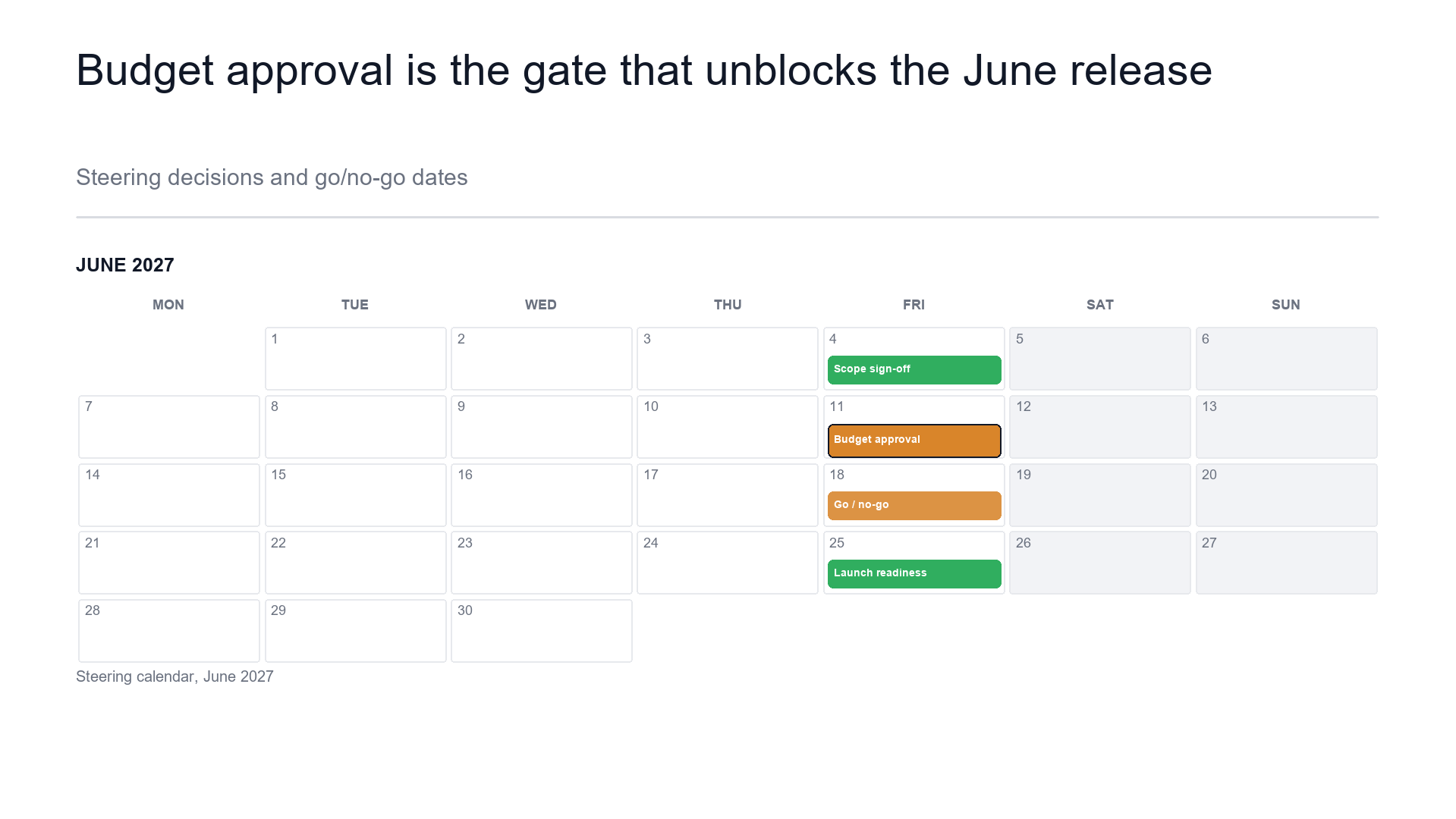Click the day cell for June 15
Image resolution: width=1456 pixels, height=819 pixels.
coord(355,494)
